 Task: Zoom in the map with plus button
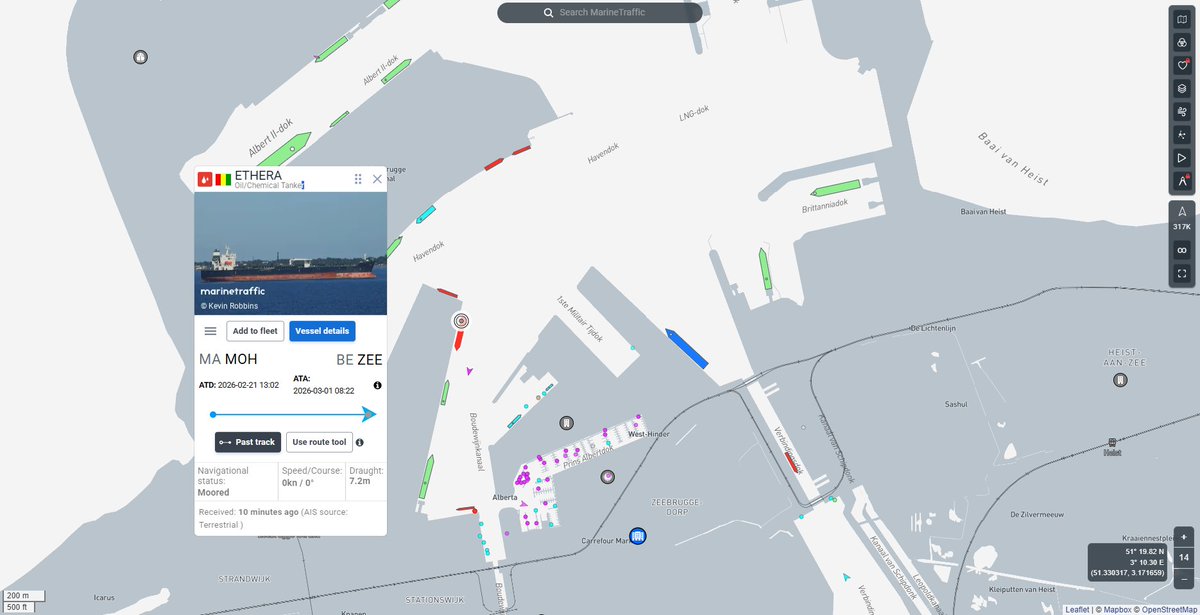pyautogui.click(x=1183, y=537)
